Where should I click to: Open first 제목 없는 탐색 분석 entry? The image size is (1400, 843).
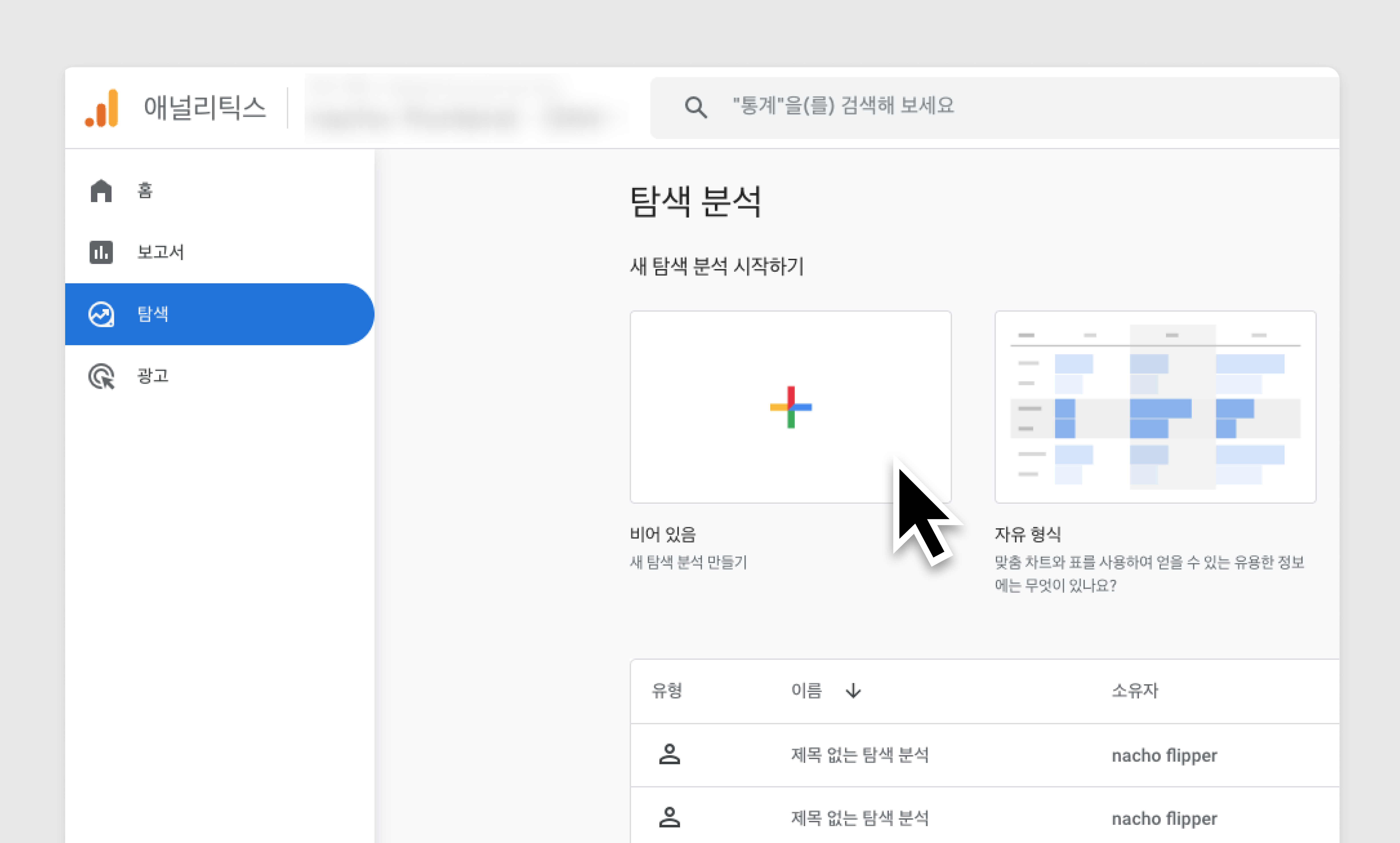[860, 755]
